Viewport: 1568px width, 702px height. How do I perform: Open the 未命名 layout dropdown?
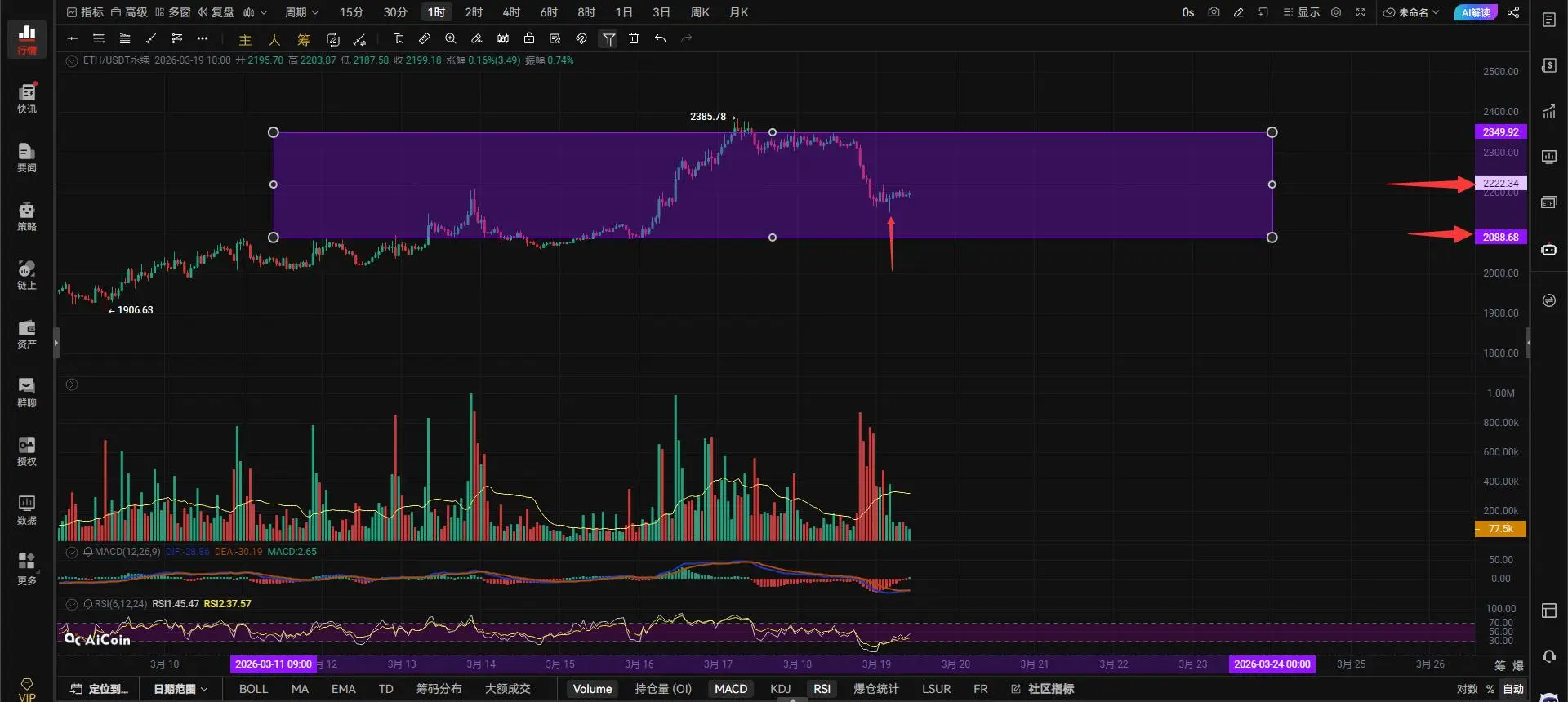pos(1411,12)
